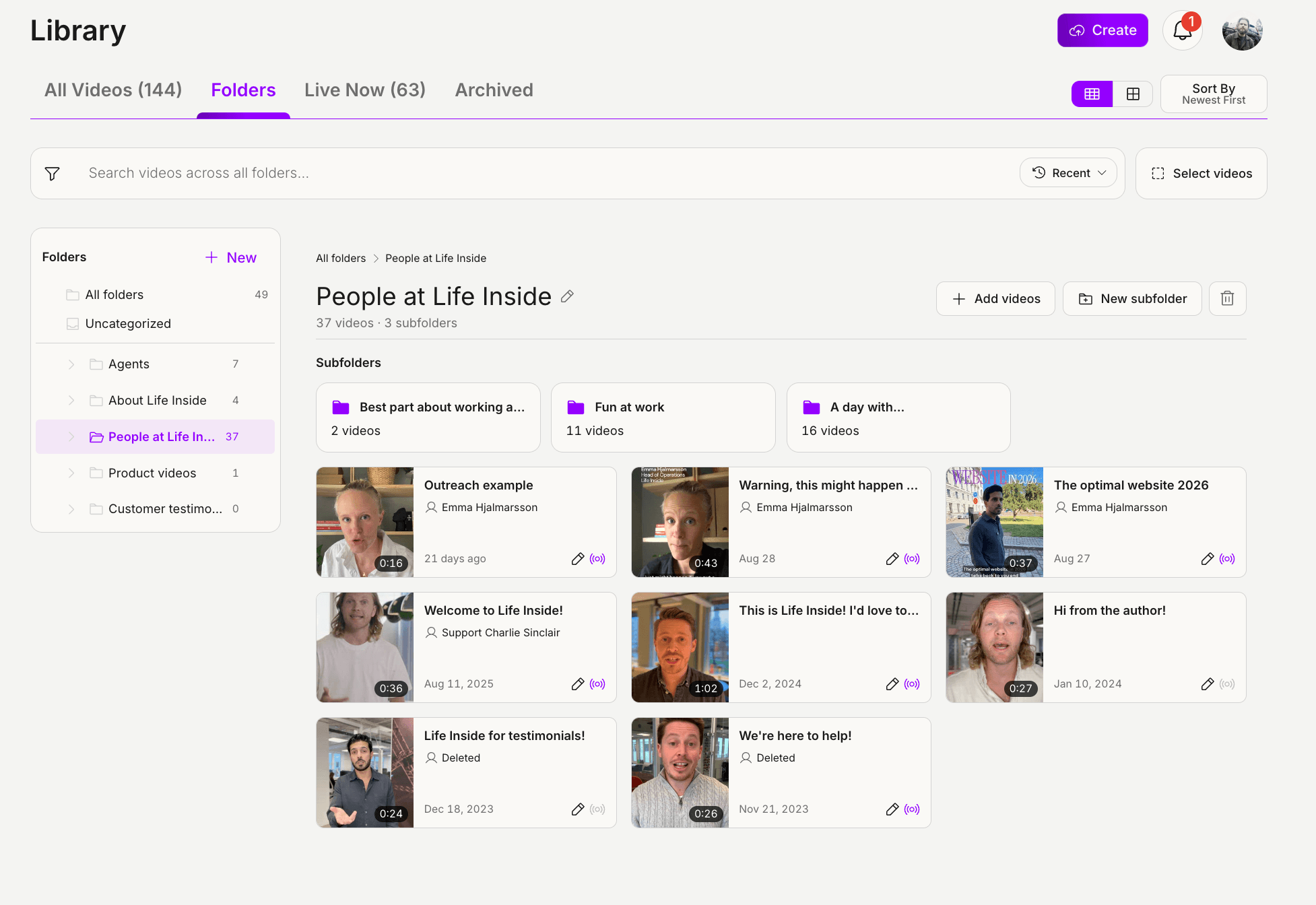Switch to All Videos (144) tab

tap(113, 90)
